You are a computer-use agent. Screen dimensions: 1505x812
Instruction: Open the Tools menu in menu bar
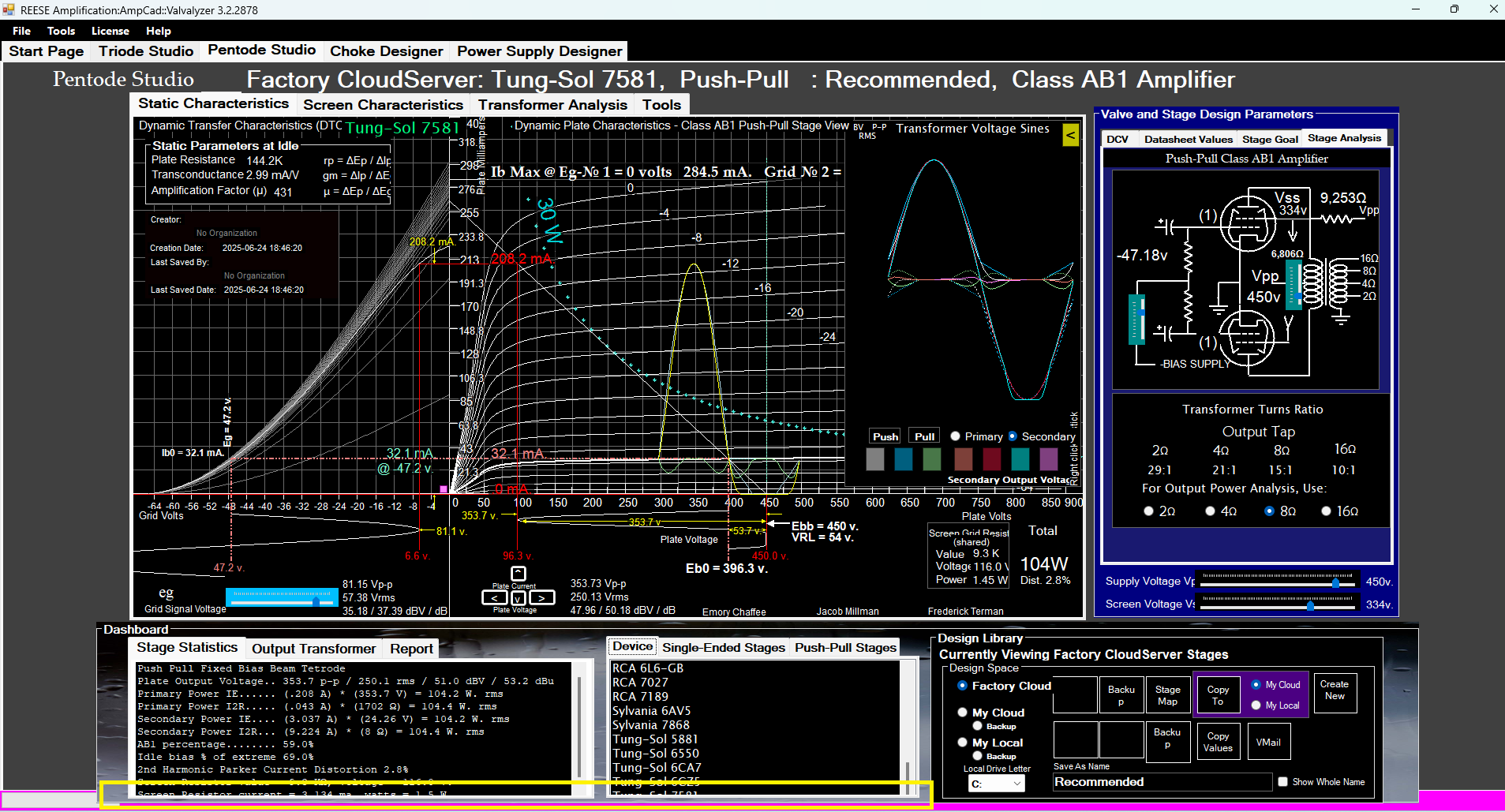(61, 31)
